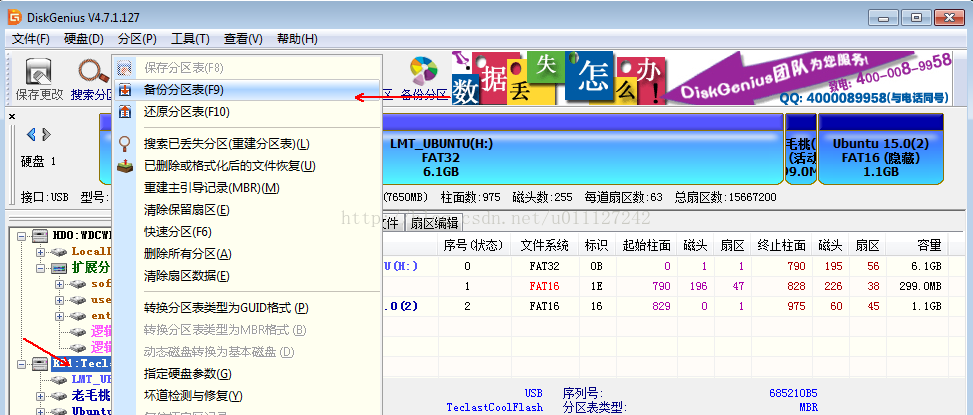
Task: Click the 标识 column header
Action: click(597, 246)
